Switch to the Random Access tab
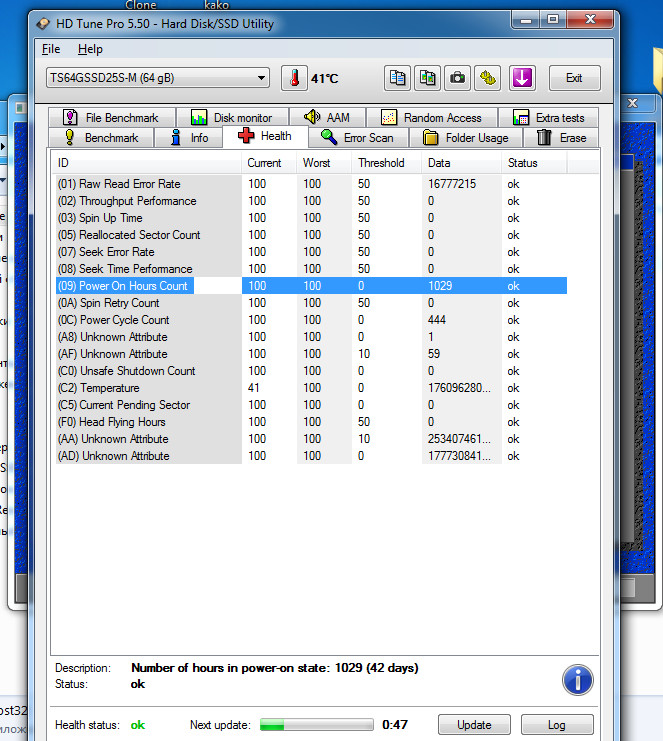 click(x=431, y=118)
